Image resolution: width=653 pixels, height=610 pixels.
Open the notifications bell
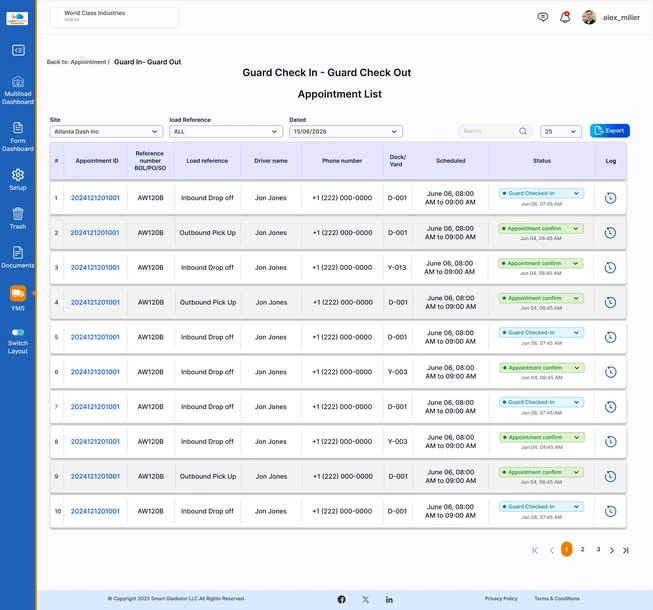[565, 17]
